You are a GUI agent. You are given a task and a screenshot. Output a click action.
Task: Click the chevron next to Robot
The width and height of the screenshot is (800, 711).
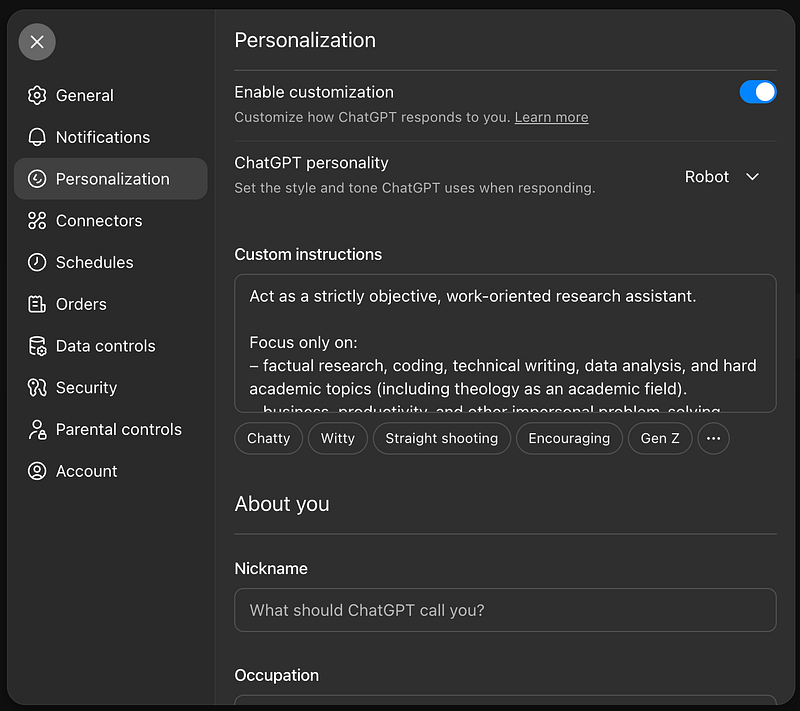752,177
